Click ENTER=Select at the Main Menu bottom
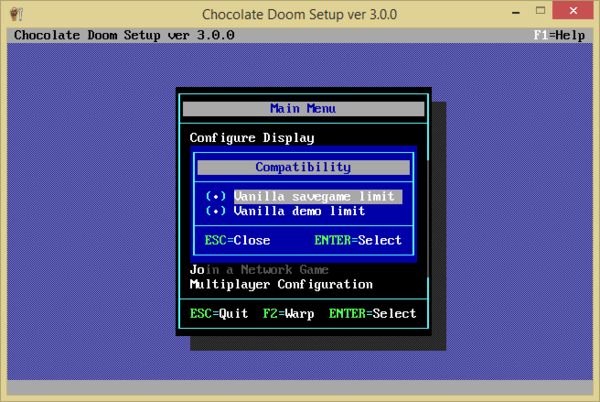This screenshot has width=600, height=402. click(x=372, y=314)
